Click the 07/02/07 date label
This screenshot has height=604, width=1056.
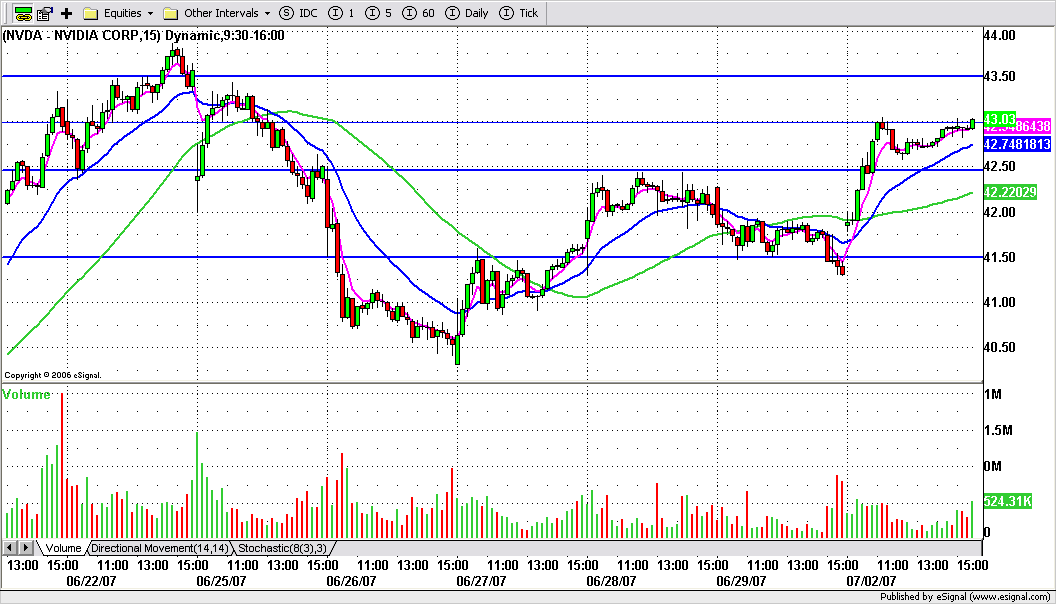(871, 580)
